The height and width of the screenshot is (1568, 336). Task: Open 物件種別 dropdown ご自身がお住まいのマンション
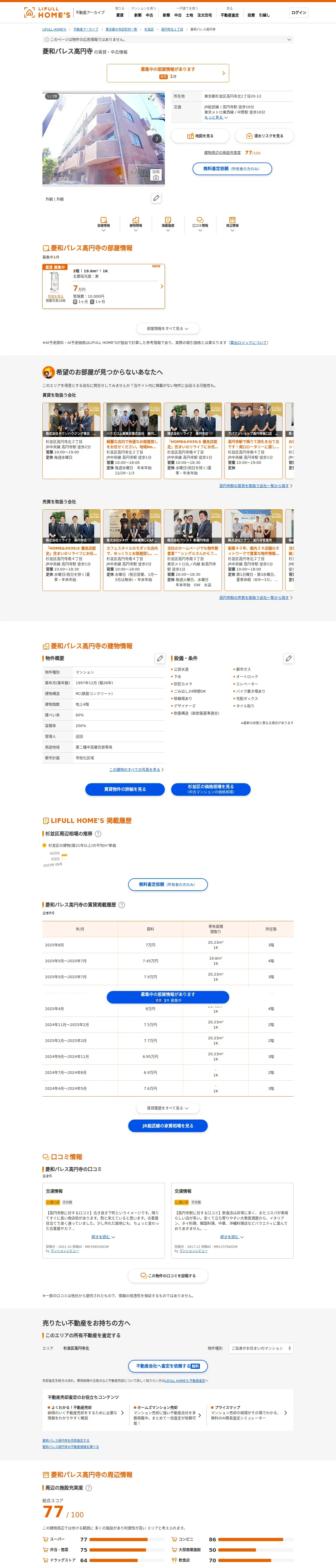tap(261, 1348)
